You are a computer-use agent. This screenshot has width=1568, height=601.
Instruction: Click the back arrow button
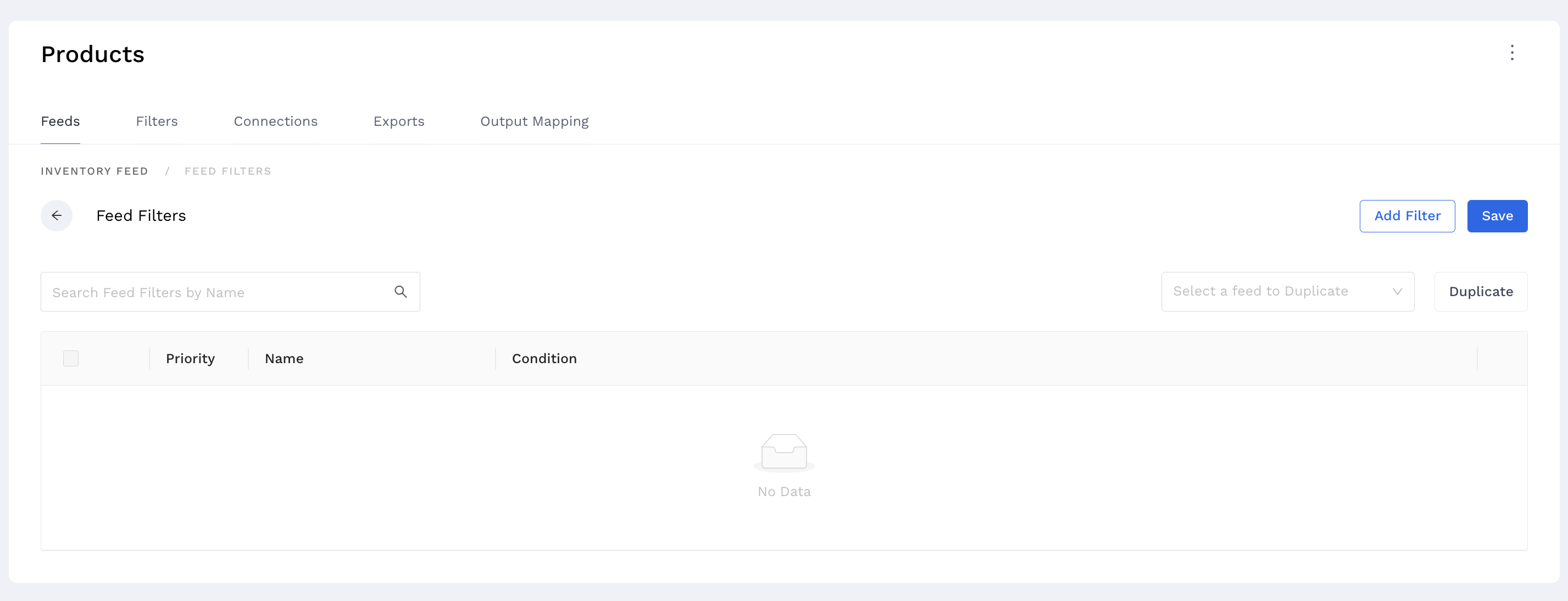pyautogui.click(x=57, y=215)
